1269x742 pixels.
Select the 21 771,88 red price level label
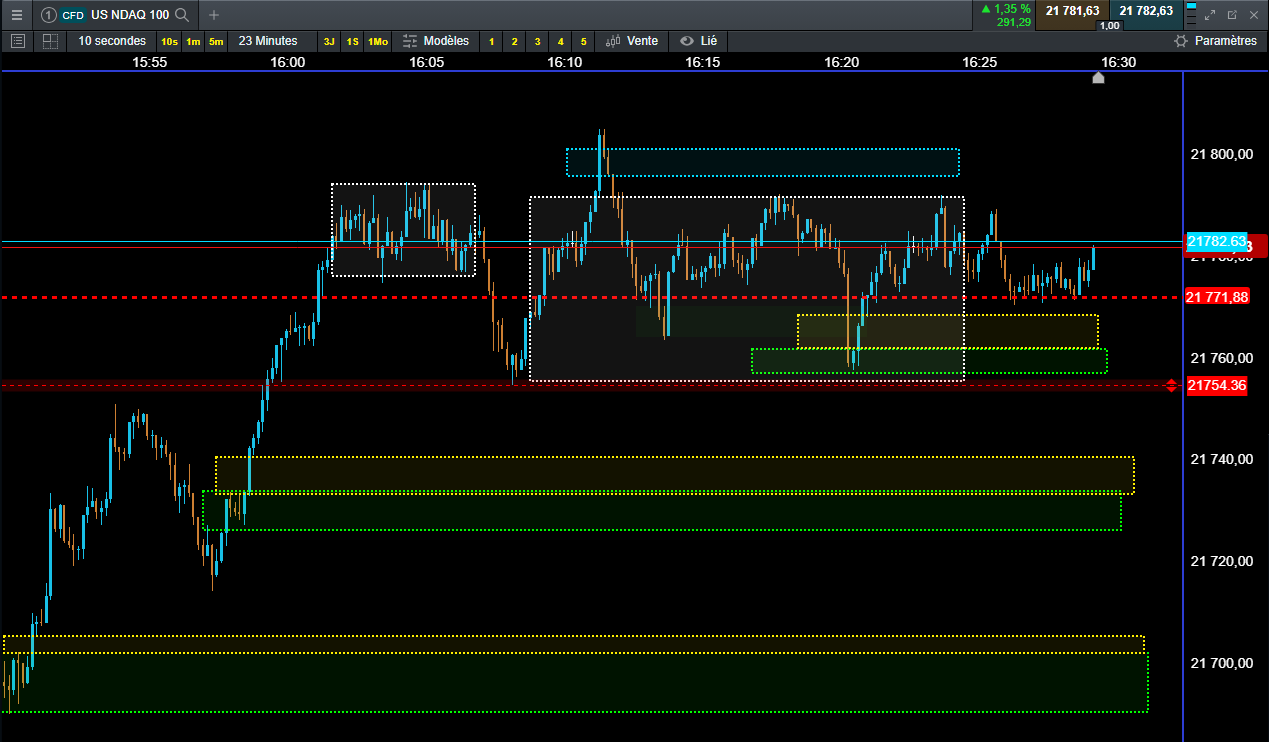1217,297
